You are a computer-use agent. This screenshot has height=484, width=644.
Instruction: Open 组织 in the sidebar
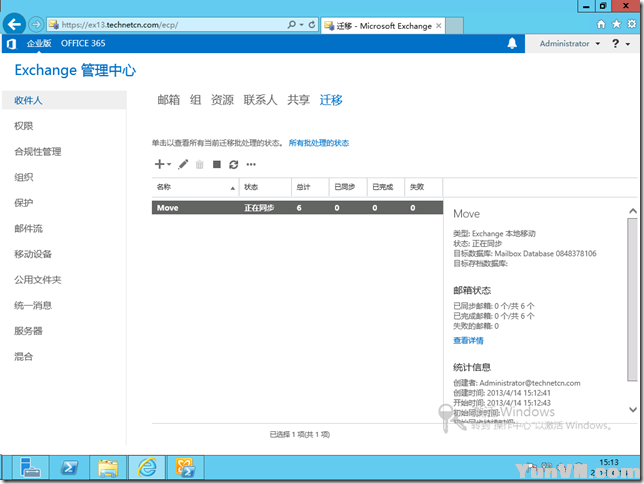point(23,177)
